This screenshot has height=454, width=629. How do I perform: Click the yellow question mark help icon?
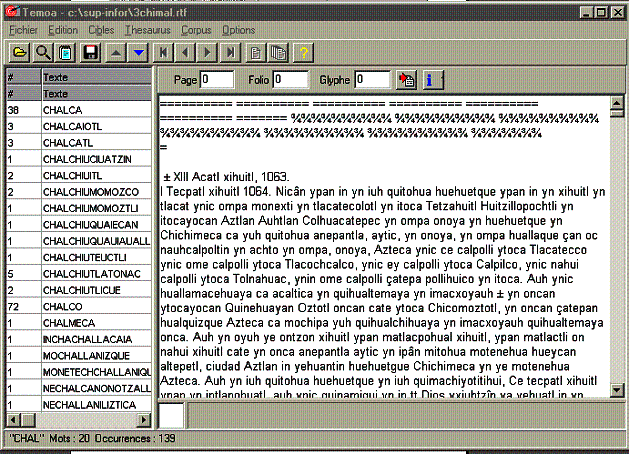point(304,51)
